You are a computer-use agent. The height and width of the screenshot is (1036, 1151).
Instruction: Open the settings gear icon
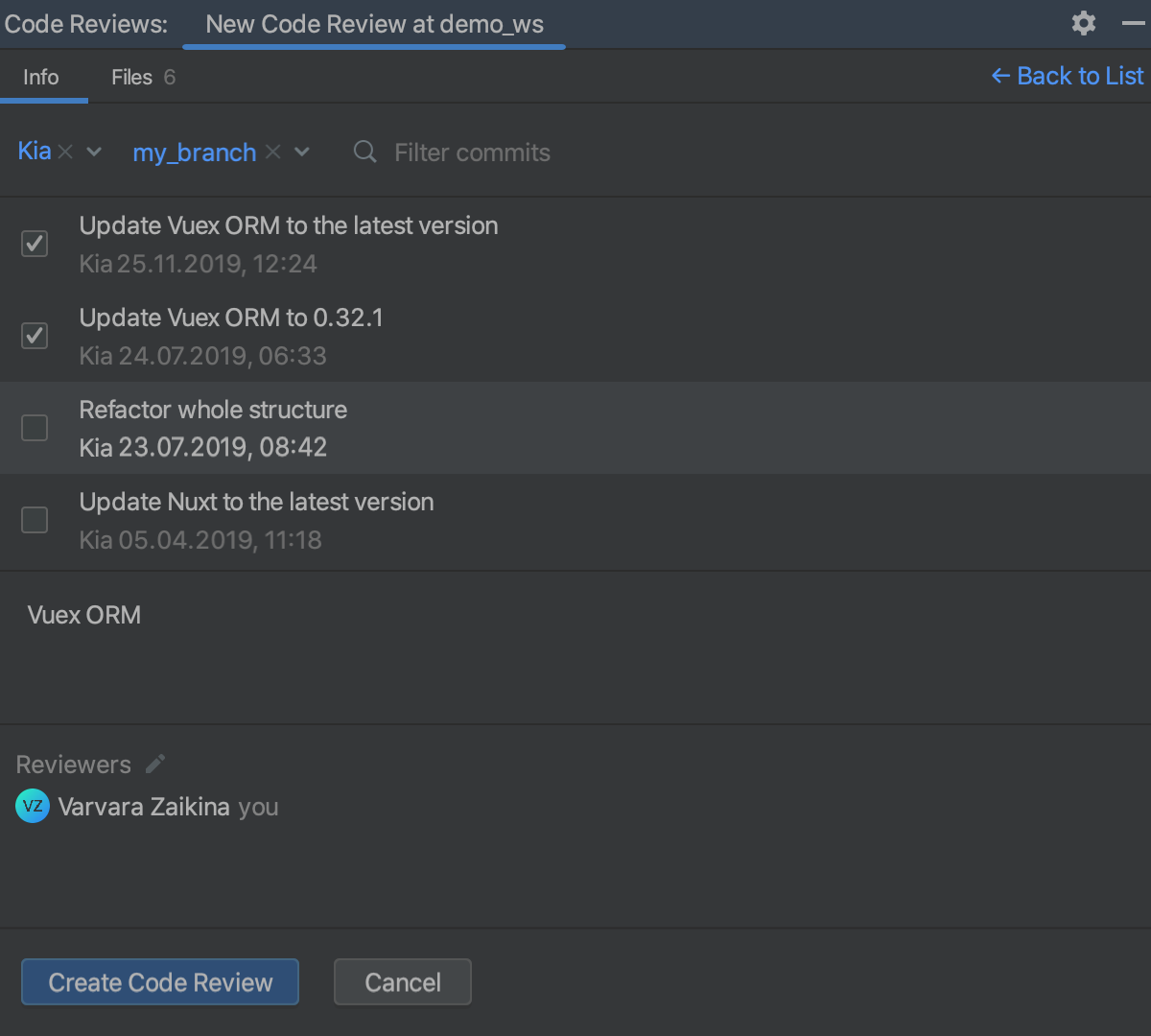coord(1083,23)
